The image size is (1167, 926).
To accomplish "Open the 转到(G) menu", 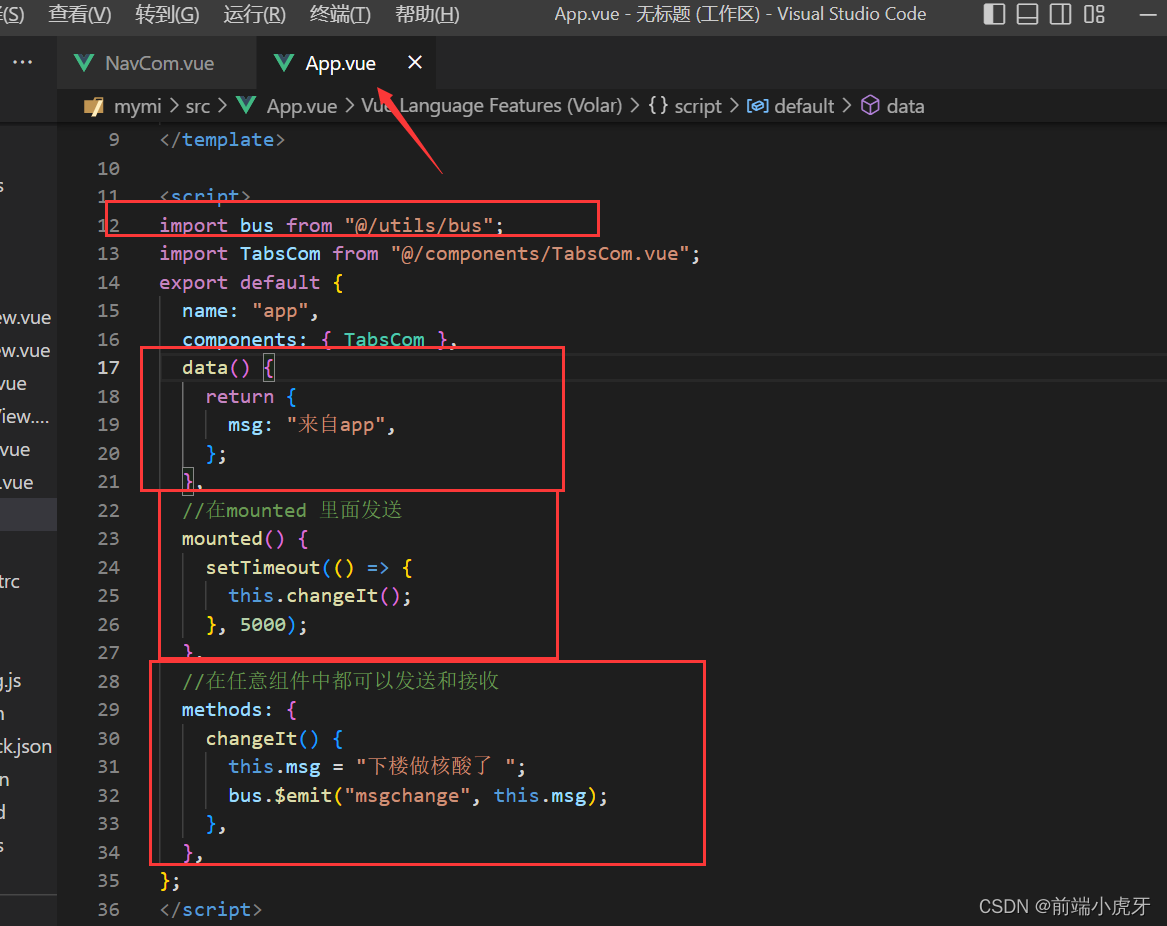I will pos(167,14).
